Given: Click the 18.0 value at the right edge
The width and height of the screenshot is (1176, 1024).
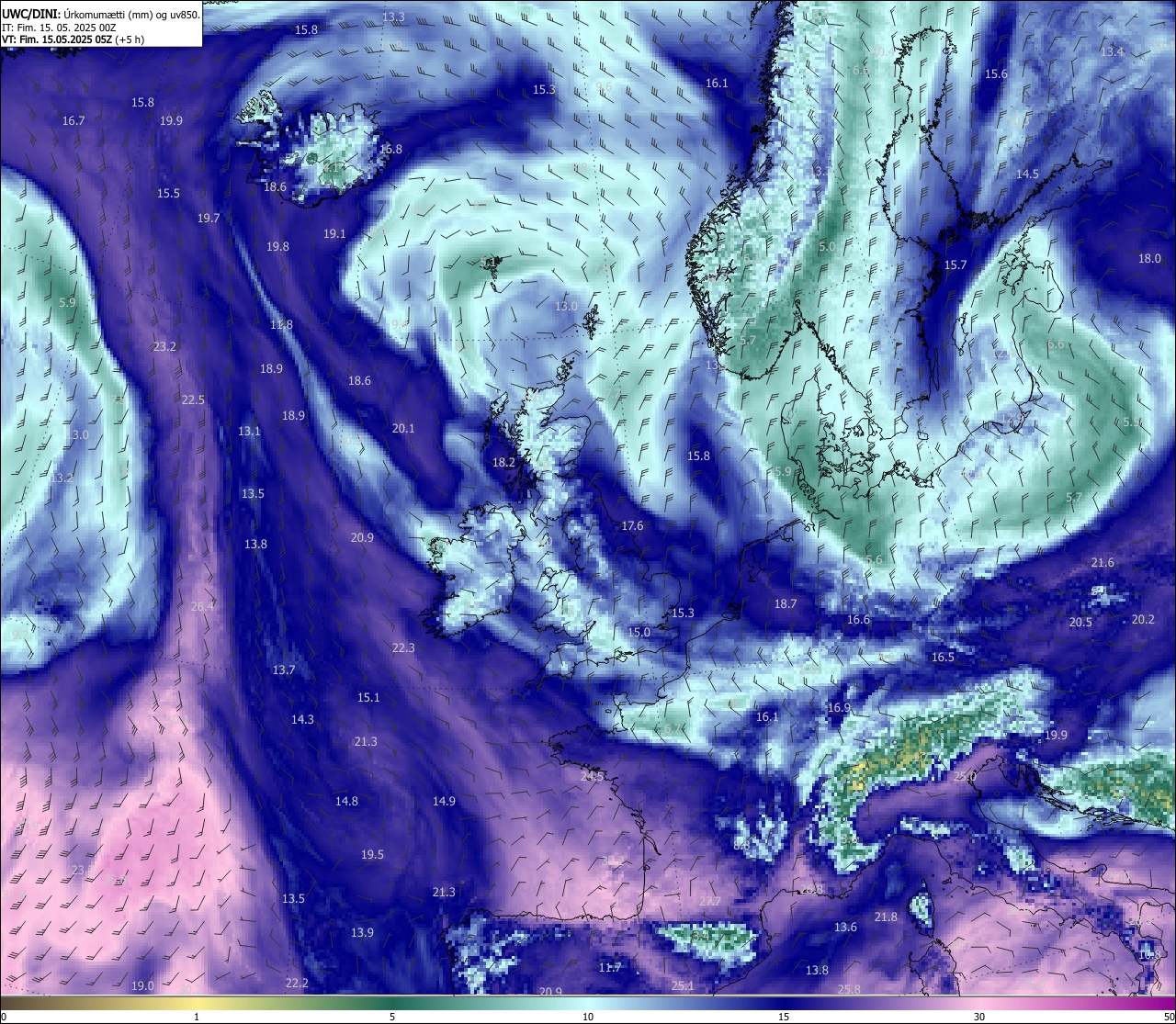Looking at the screenshot, I should 1149,259.
